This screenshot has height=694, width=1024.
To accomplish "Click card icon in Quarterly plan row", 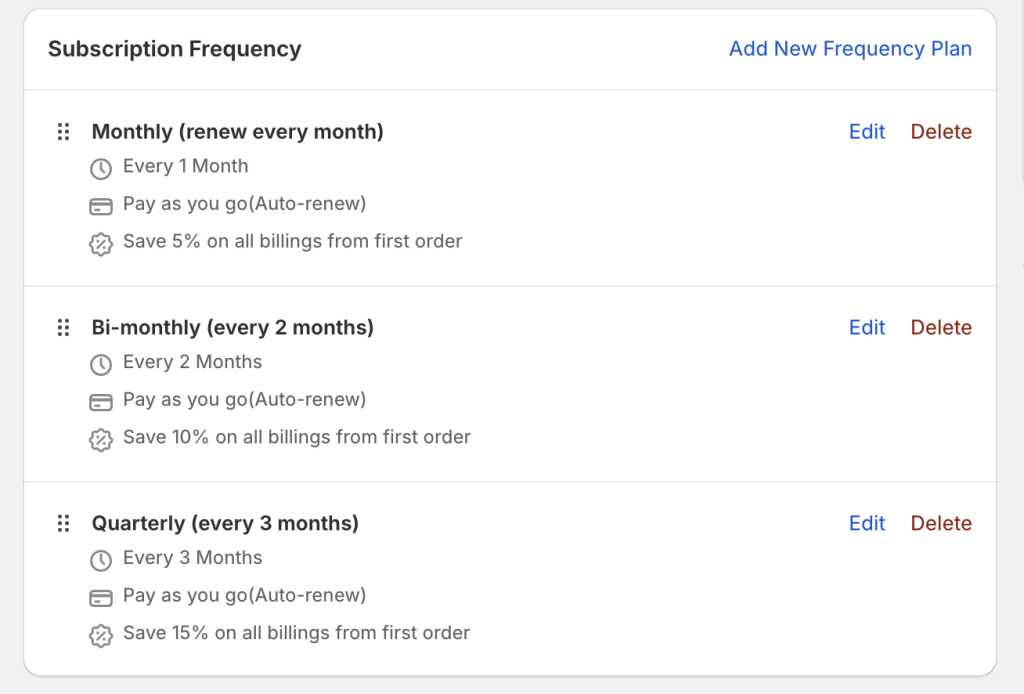I will click(100, 598).
